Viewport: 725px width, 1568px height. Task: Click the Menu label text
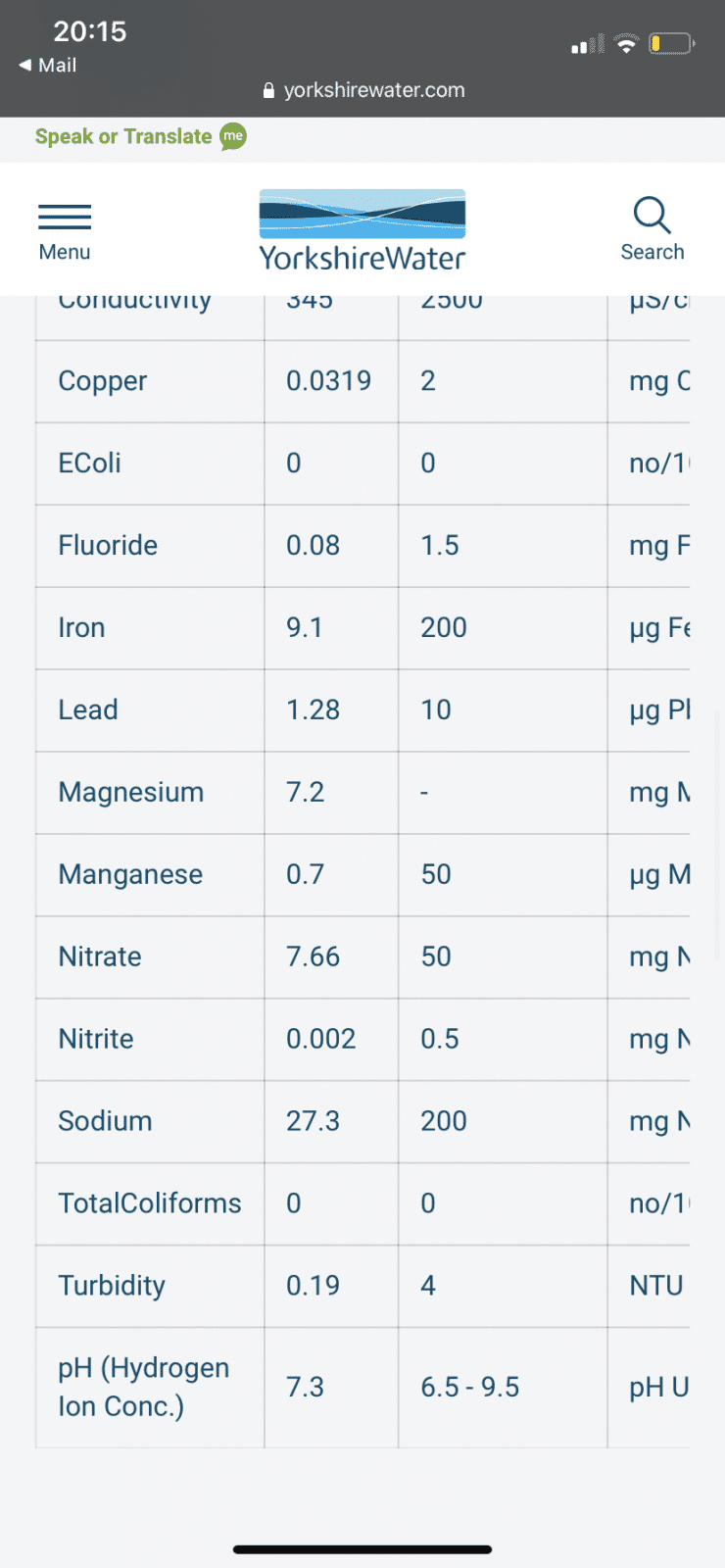65,252
